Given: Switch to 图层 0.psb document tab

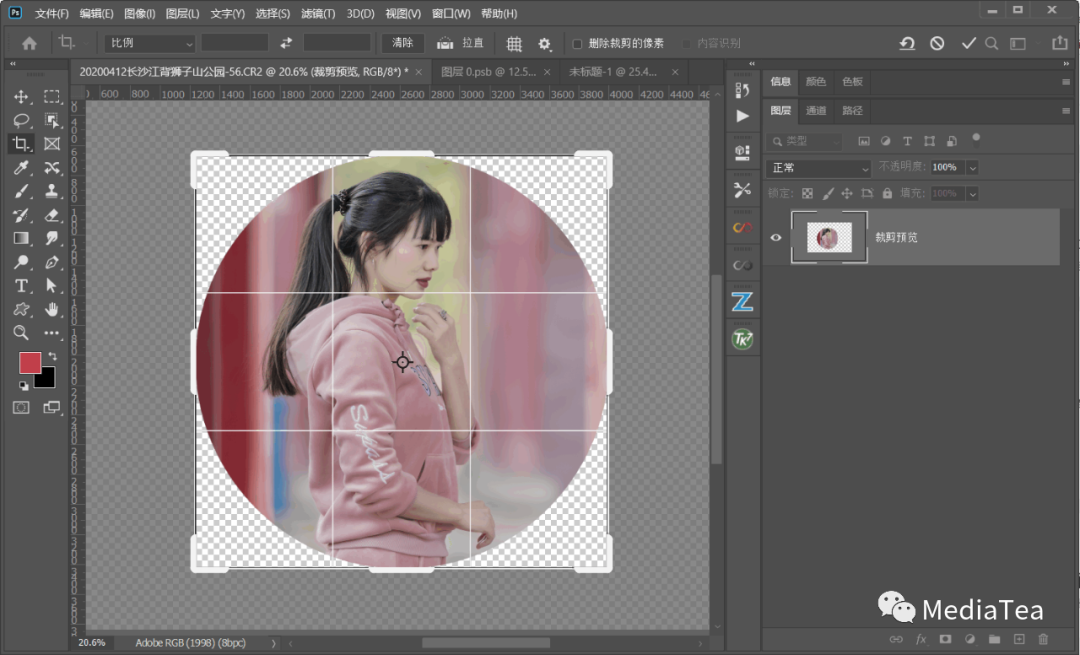Looking at the screenshot, I should pos(488,72).
